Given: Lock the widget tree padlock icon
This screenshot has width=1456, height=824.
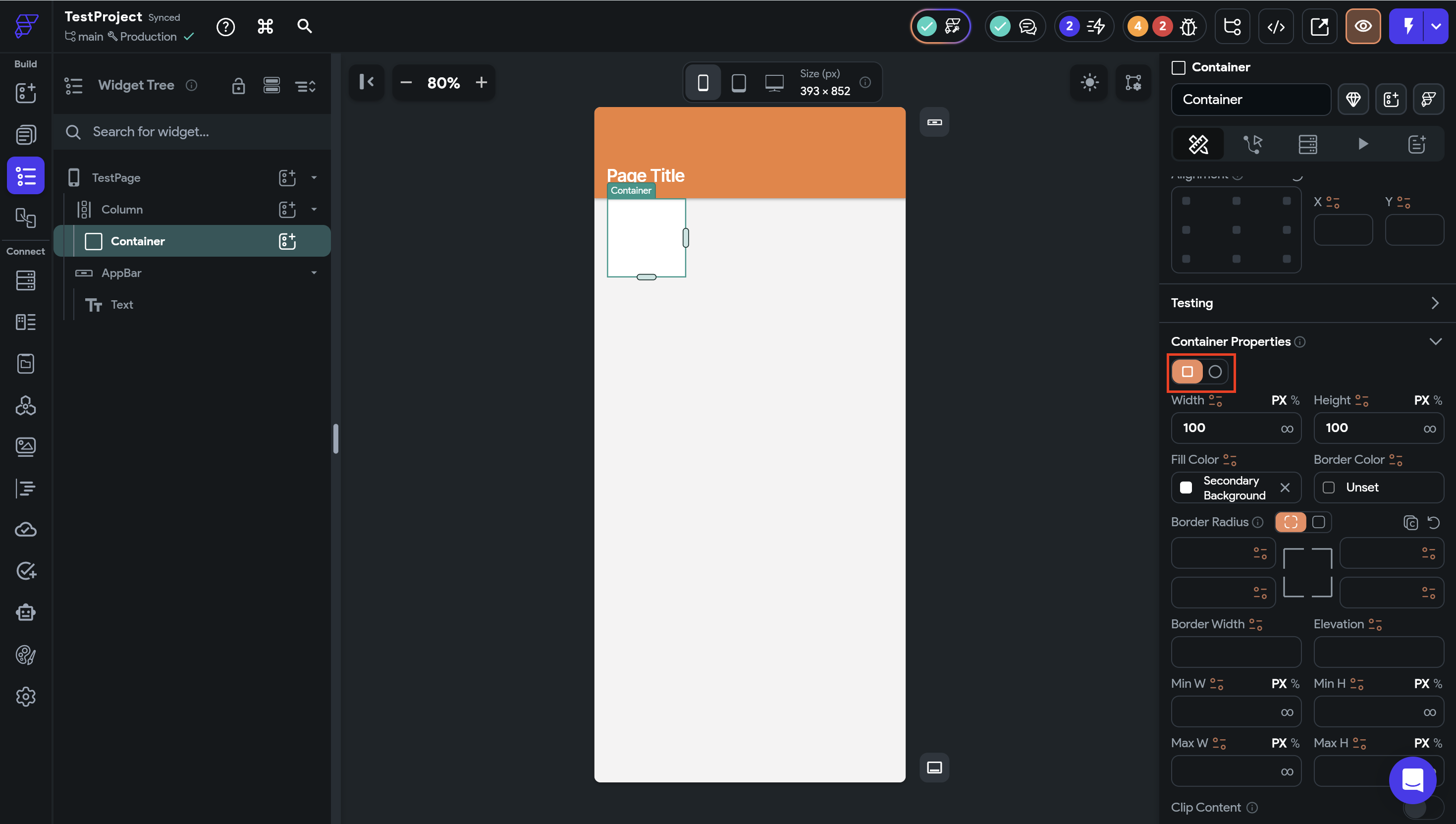Looking at the screenshot, I should (238, 85).
